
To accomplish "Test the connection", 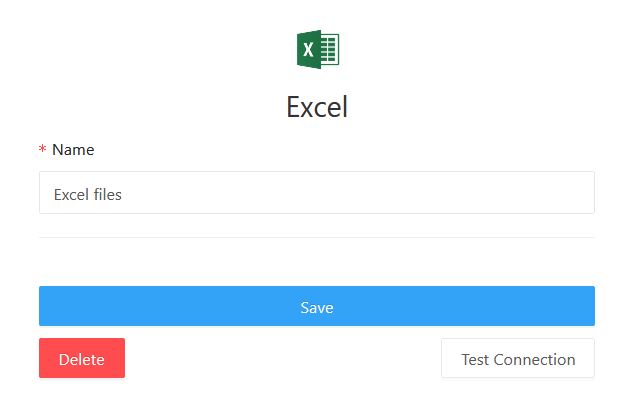I will coord(518,358).
